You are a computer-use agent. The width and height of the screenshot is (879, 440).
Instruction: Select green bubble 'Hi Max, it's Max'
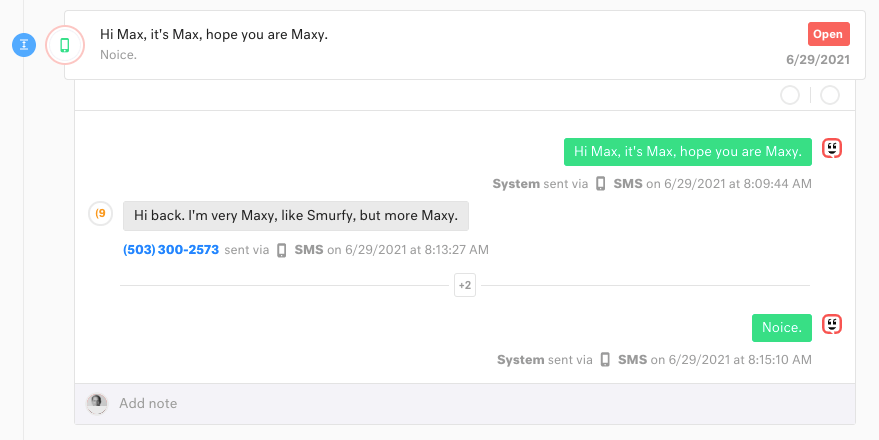point(687,152)
